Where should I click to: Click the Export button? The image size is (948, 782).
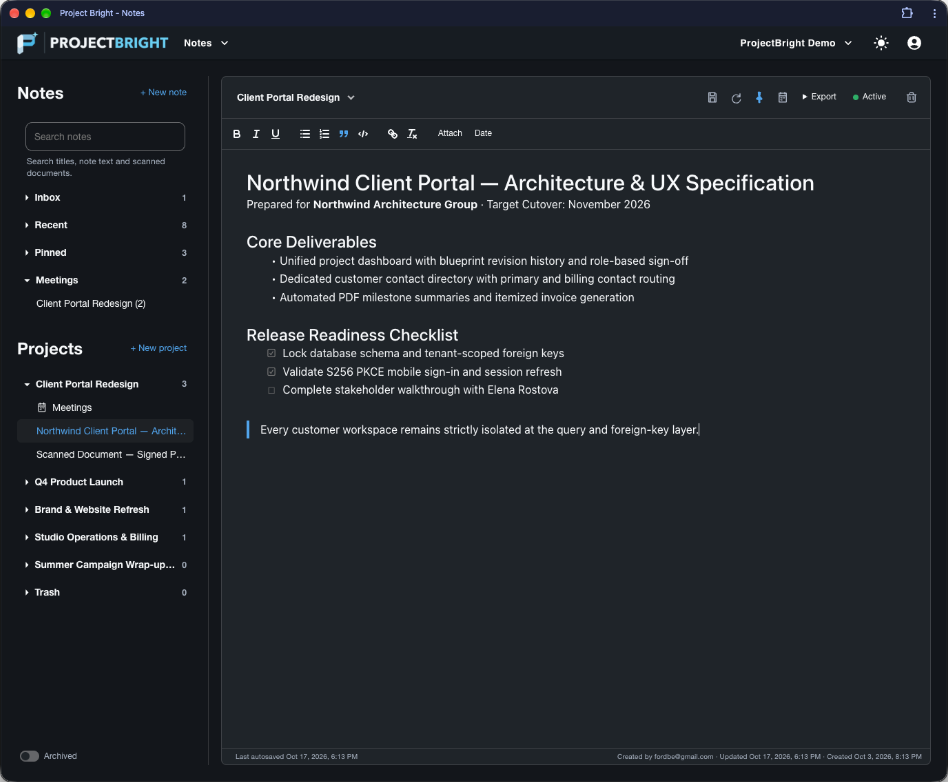click(819, 97)
